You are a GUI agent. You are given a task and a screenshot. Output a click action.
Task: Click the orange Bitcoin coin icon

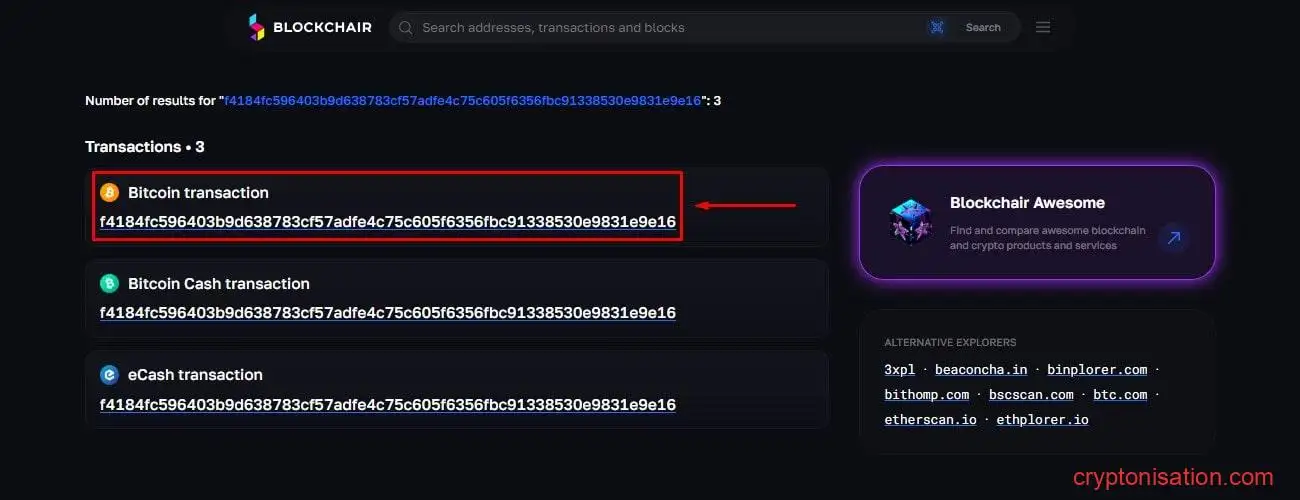(x=109, y=192)
